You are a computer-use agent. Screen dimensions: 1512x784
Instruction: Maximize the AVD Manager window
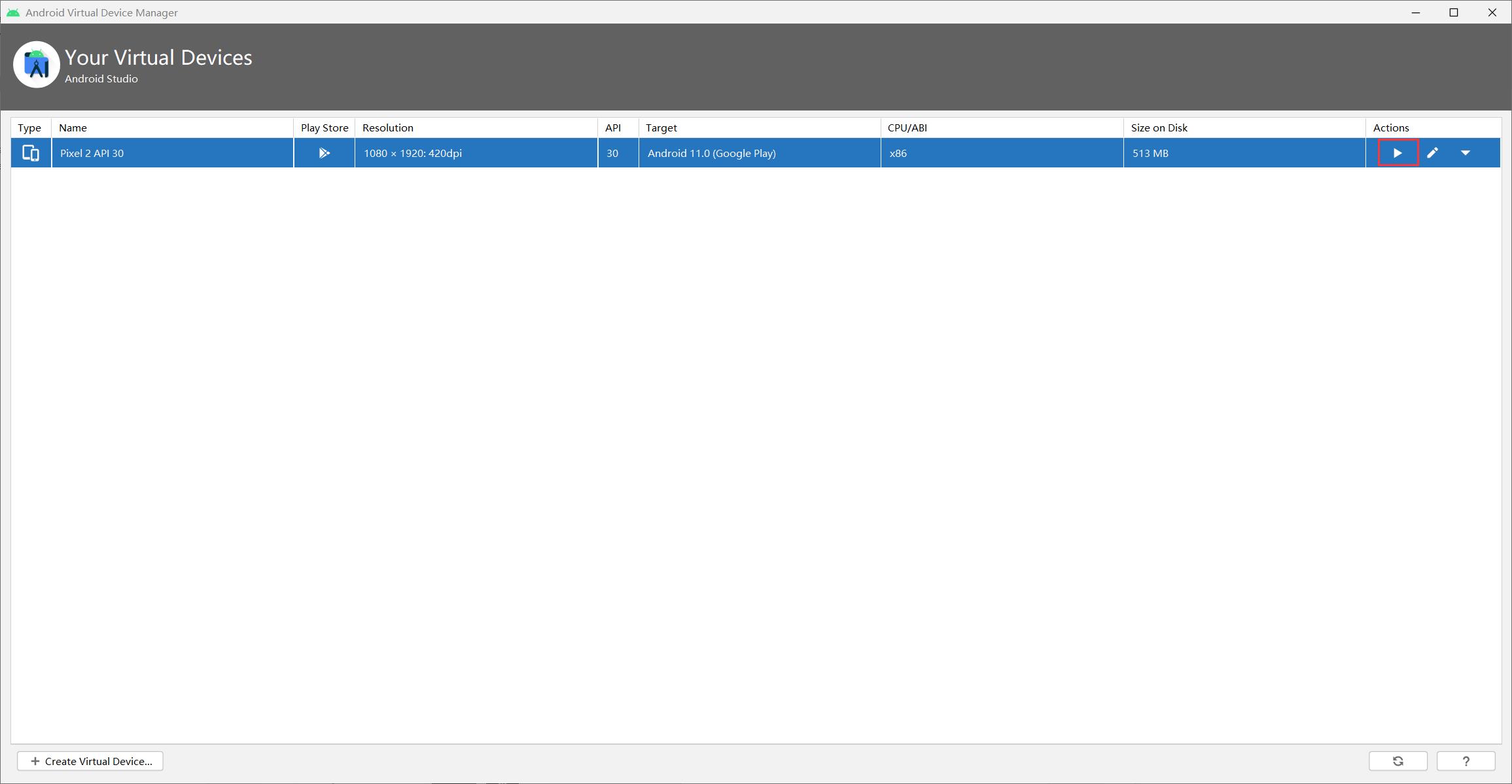(1454, 12)
